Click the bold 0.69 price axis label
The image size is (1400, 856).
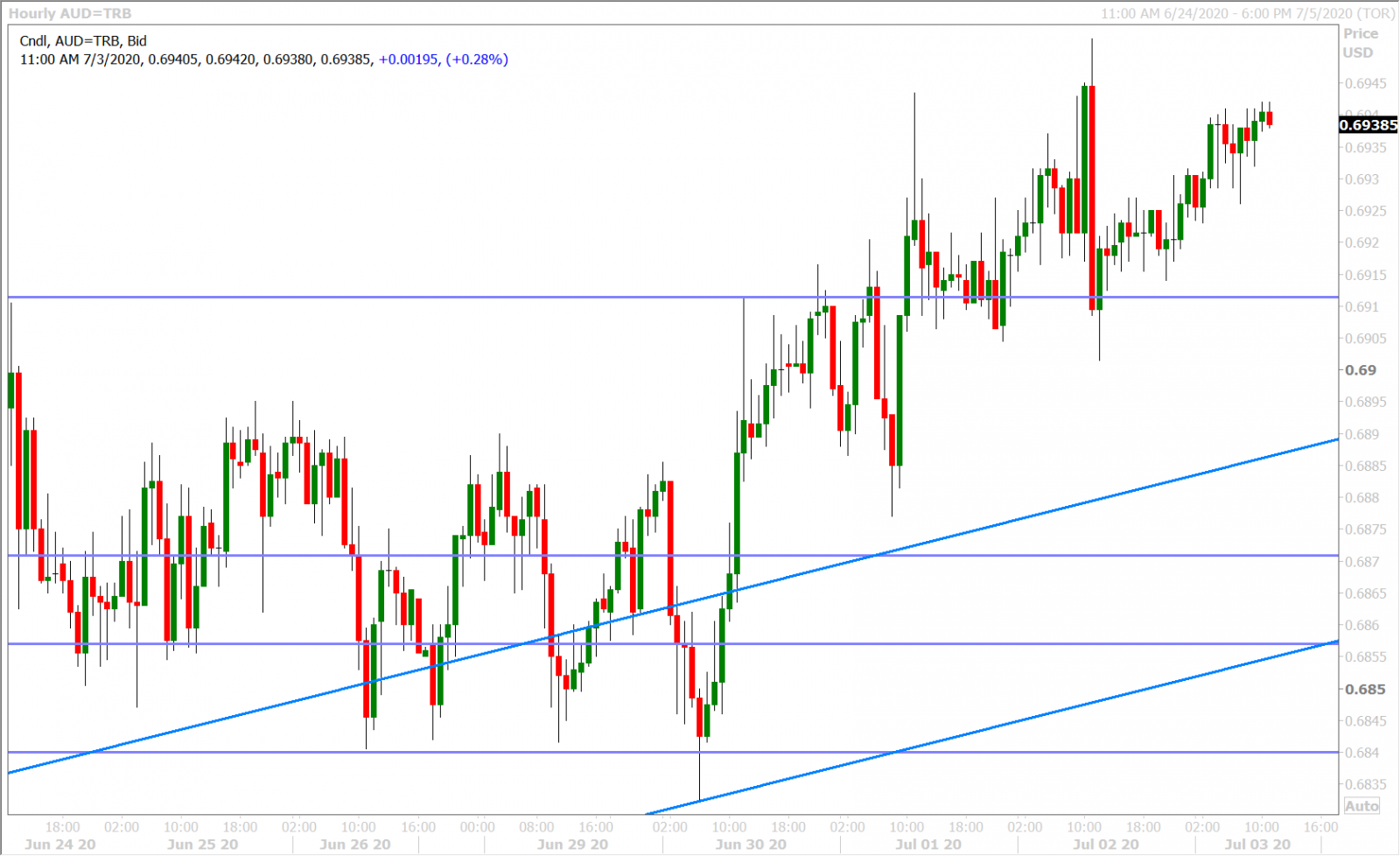click(1361, 370)
